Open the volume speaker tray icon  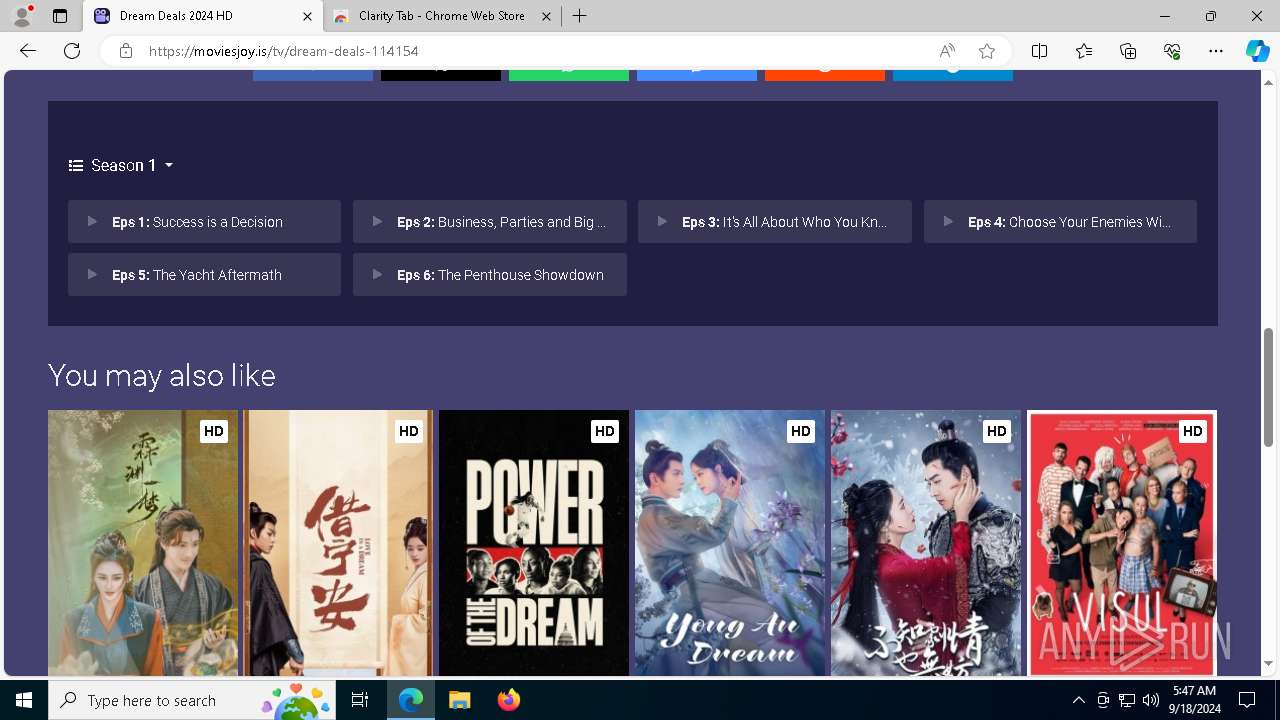pyautogui.click(x=1150, y=700)
